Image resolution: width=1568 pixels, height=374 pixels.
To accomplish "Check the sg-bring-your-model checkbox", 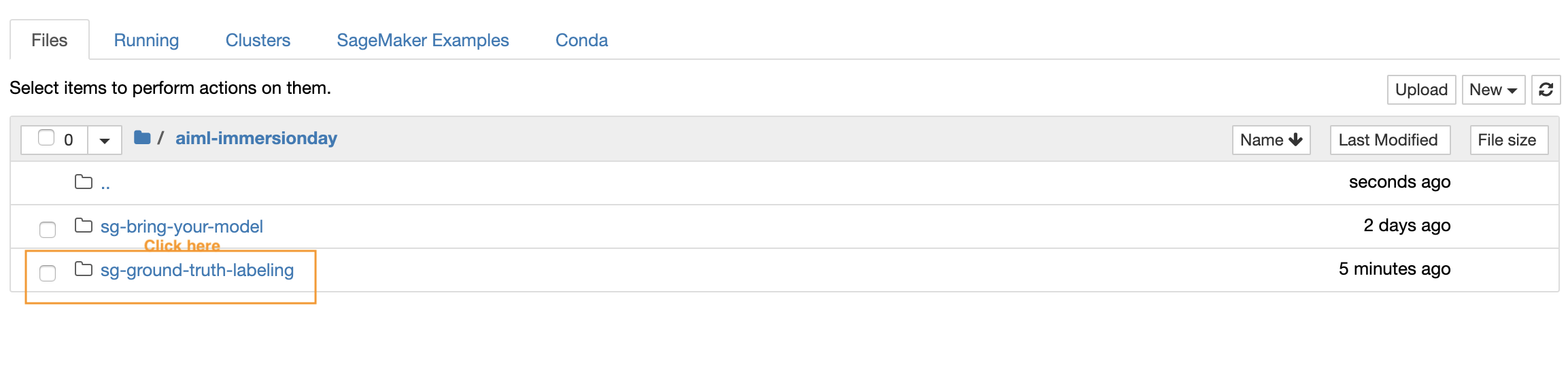I will (48, 229).
